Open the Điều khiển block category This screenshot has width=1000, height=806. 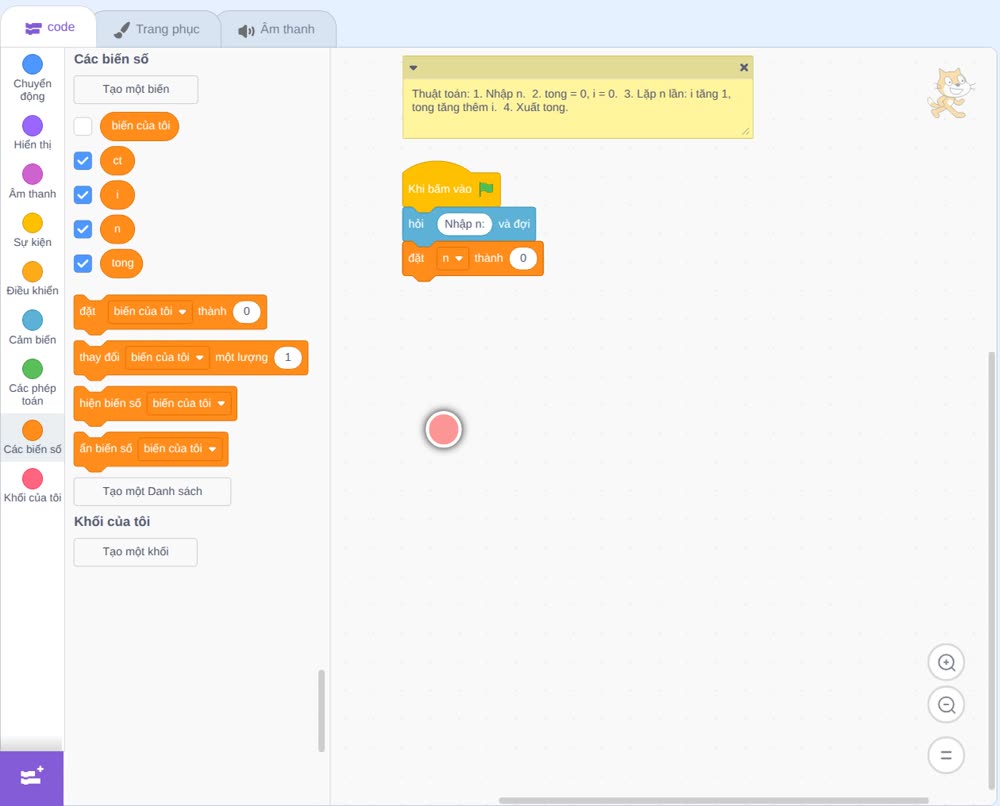[33, 279]
